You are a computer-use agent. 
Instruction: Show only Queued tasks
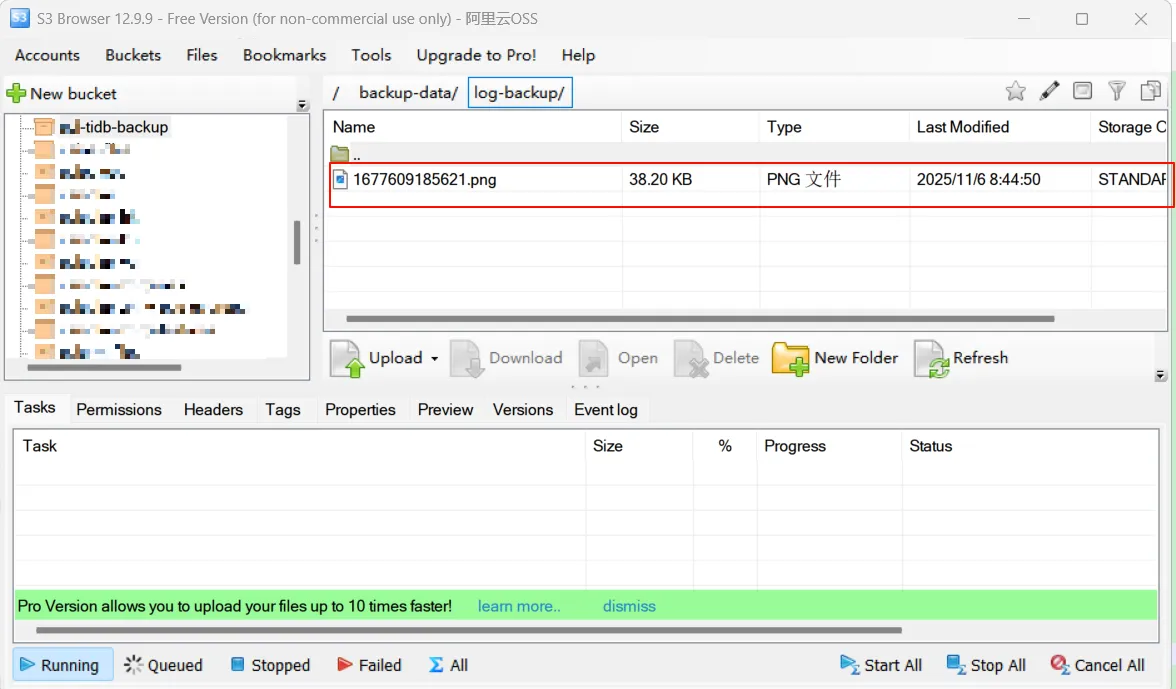[x=163, y=665]
